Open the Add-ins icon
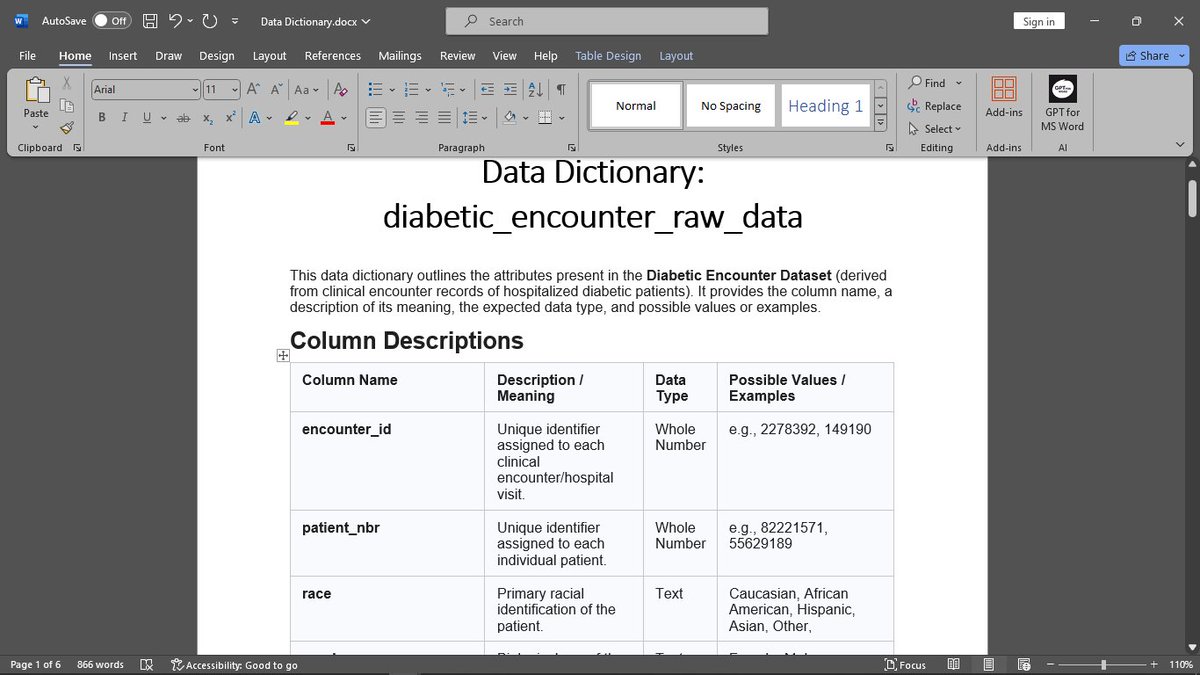 tap(1004, 88)
